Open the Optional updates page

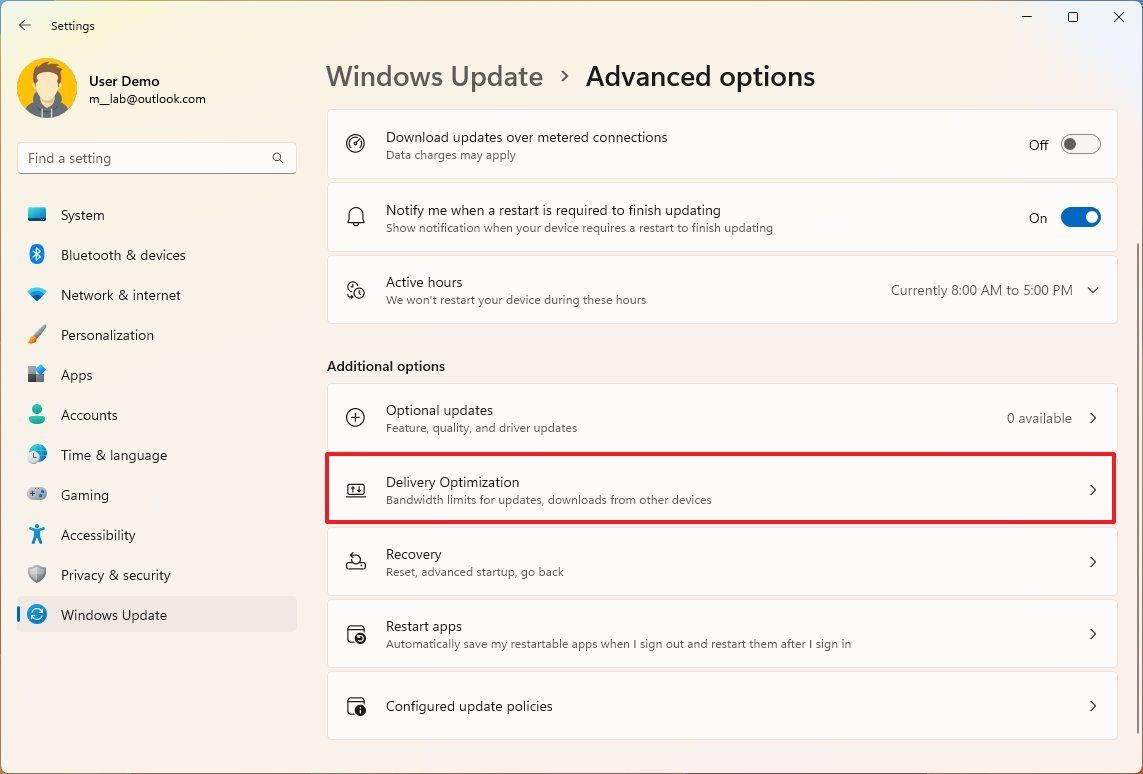tap(720, 417)
